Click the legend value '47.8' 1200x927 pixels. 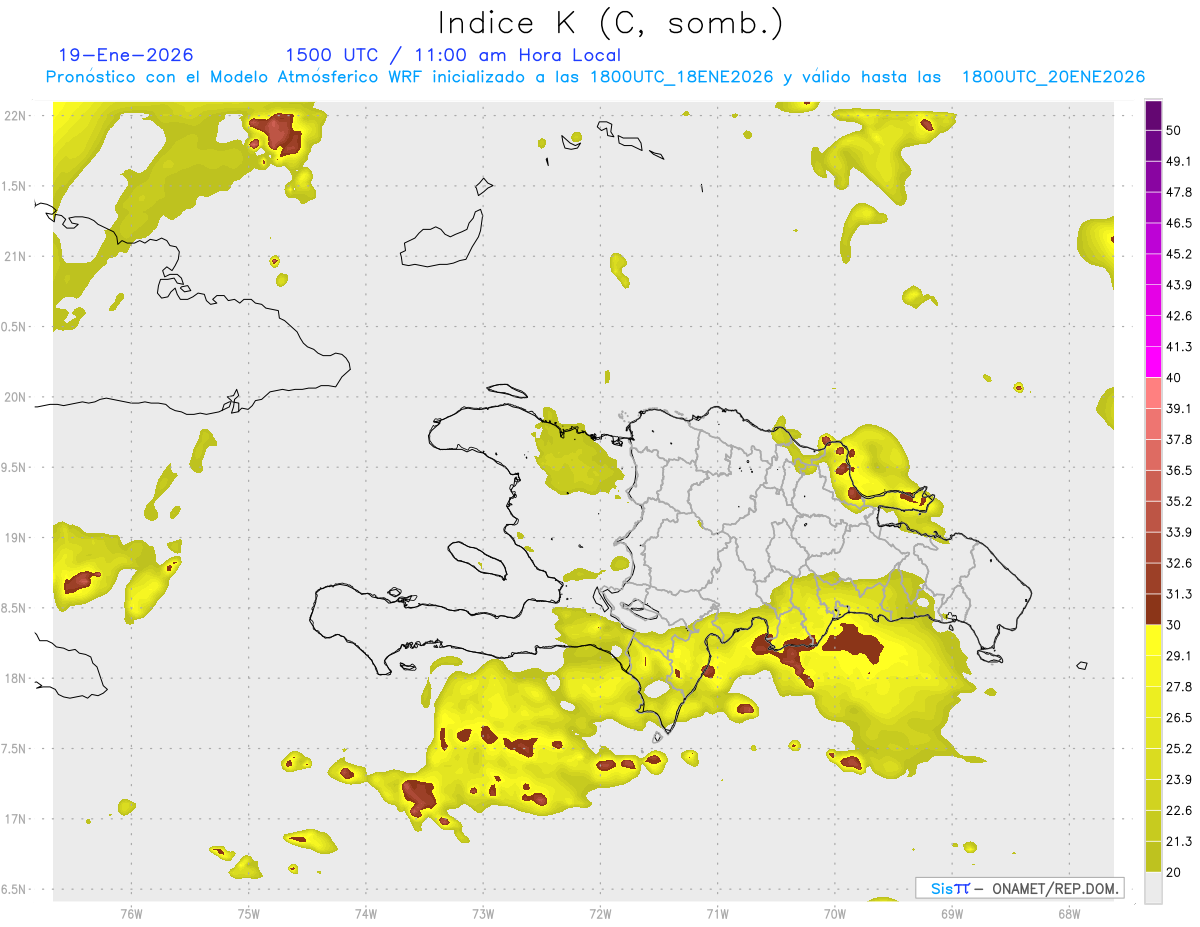[1179, 192]
